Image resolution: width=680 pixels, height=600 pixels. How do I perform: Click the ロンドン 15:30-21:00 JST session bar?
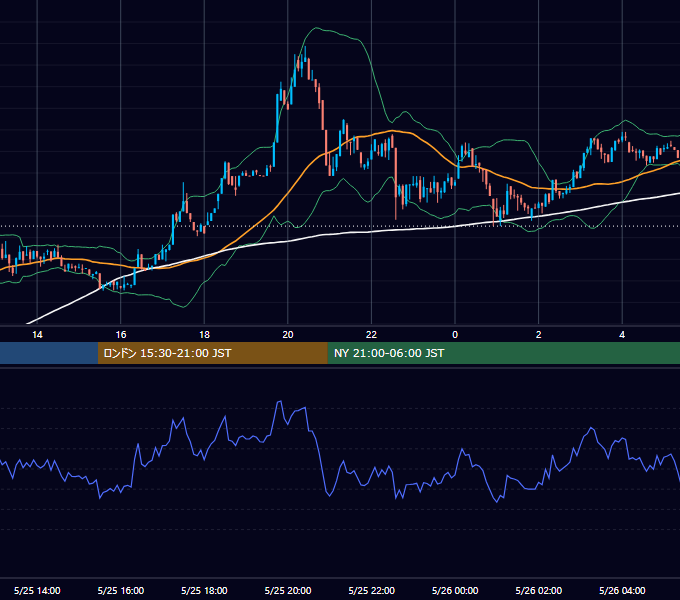pos(212,353)
